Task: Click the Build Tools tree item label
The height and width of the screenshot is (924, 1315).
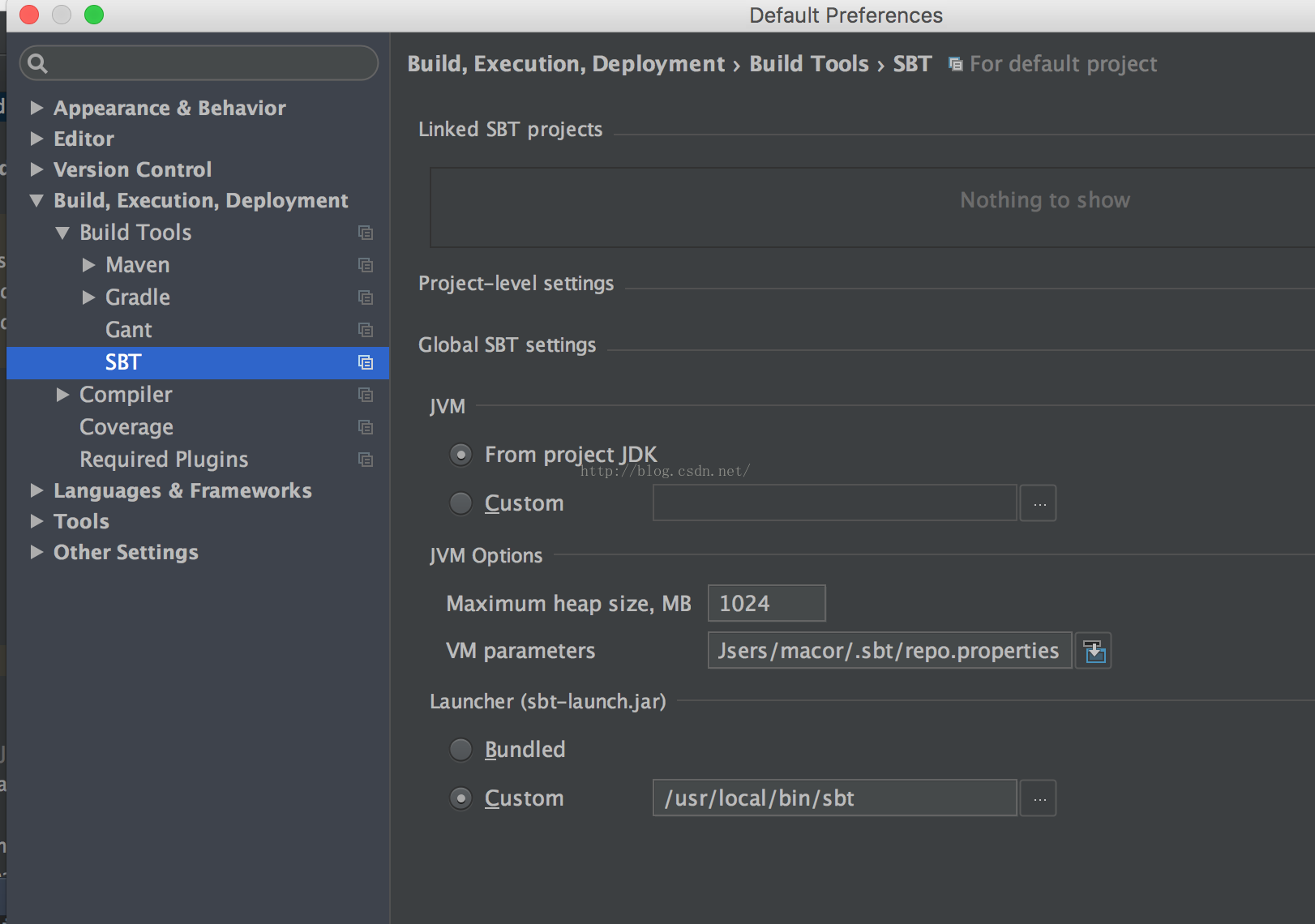Action: pyautogui.click(x=135, y=233)
